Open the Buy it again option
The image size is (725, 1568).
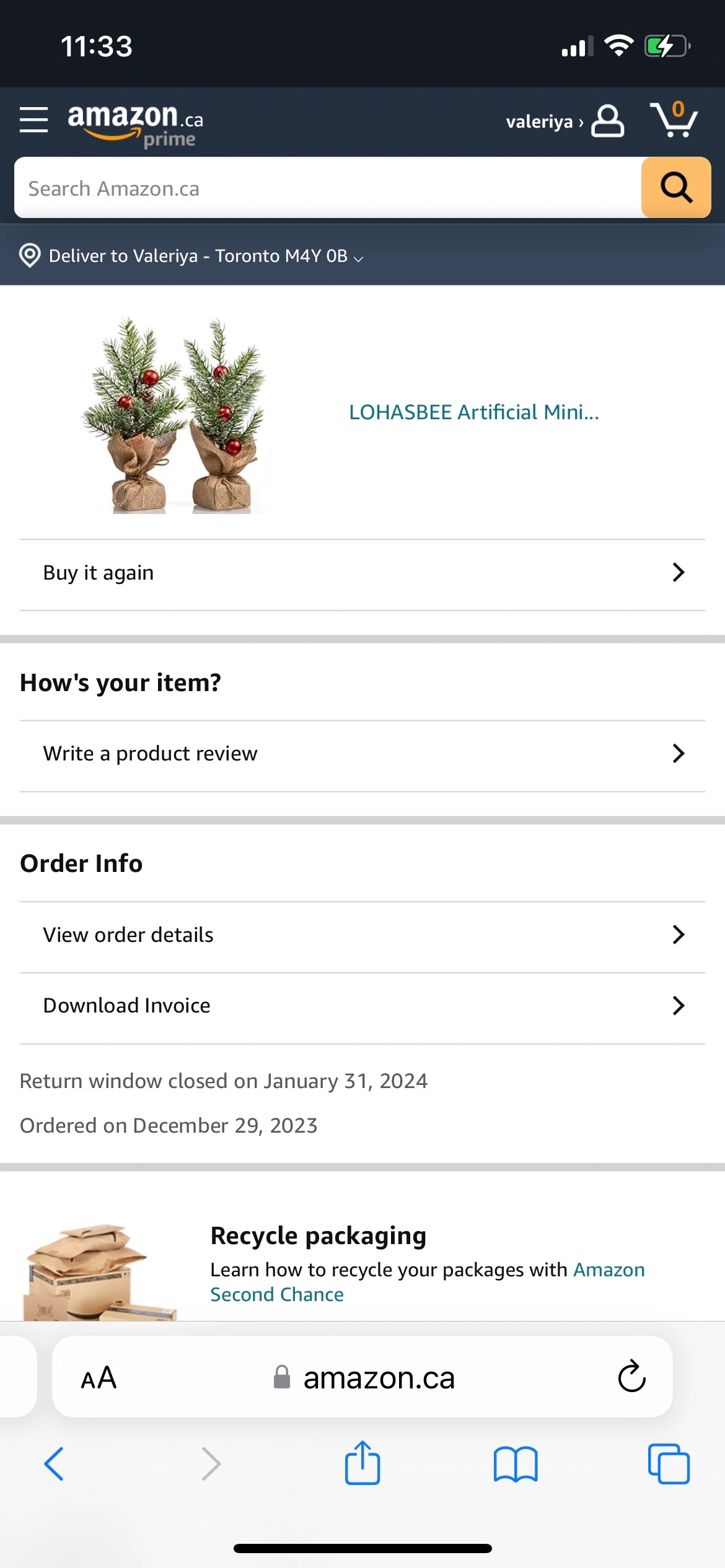coord(362,573)
